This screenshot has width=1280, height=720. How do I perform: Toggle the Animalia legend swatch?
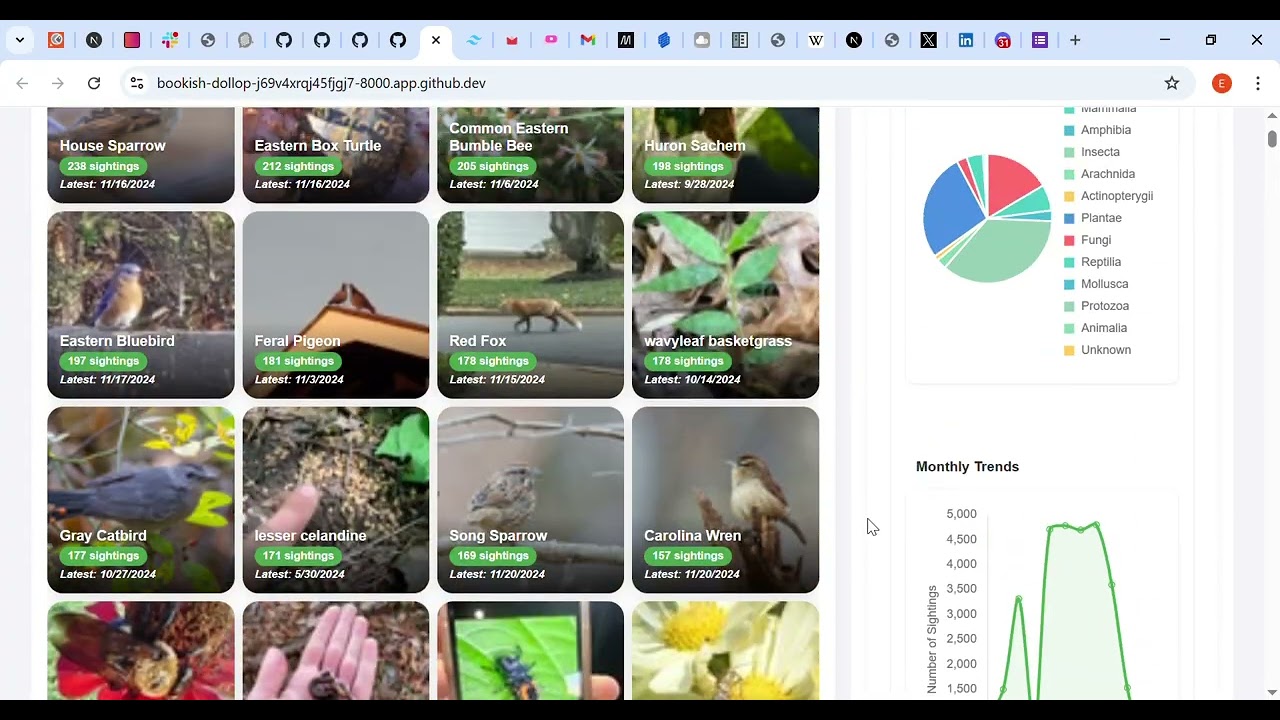coord(1069,328)
